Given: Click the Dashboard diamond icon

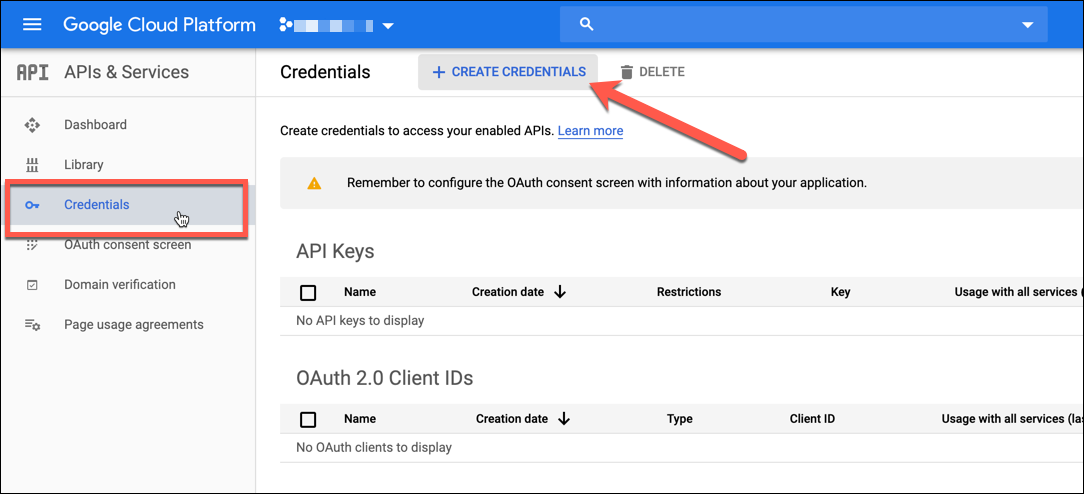Looking at the screenshot, I should (x=32, y=125).
